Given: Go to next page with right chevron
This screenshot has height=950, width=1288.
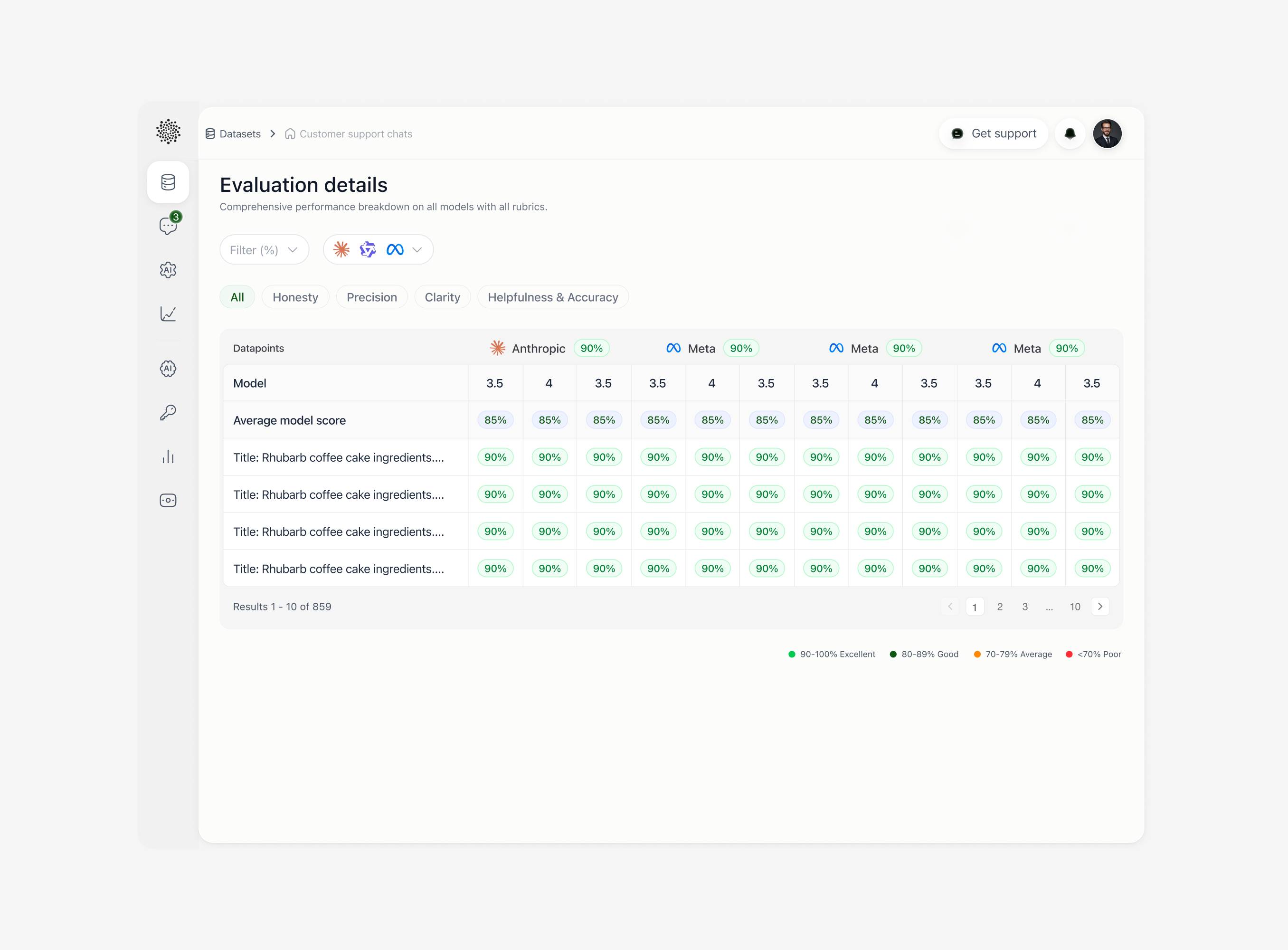Looking at the screenshot, I should (x=1100, y=607).
